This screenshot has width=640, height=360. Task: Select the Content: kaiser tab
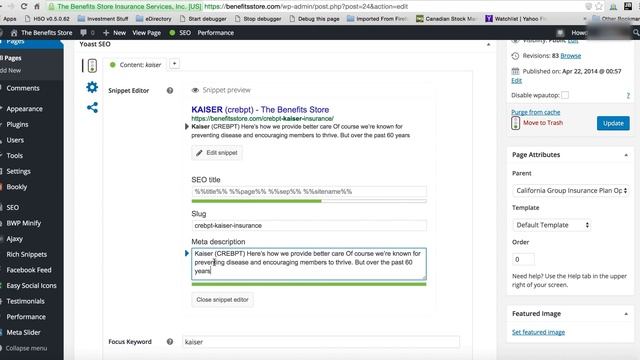(x=136, y=65)
